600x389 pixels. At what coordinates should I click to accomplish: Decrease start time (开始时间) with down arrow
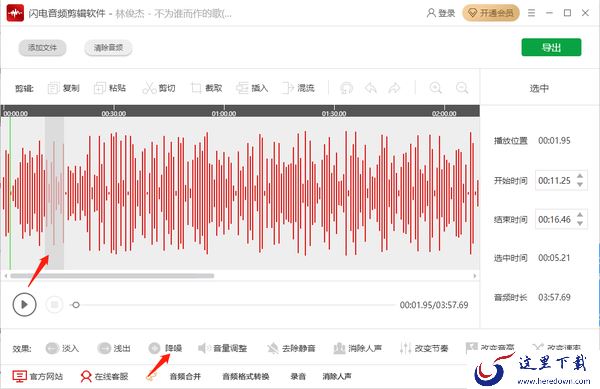coord(580,184)
